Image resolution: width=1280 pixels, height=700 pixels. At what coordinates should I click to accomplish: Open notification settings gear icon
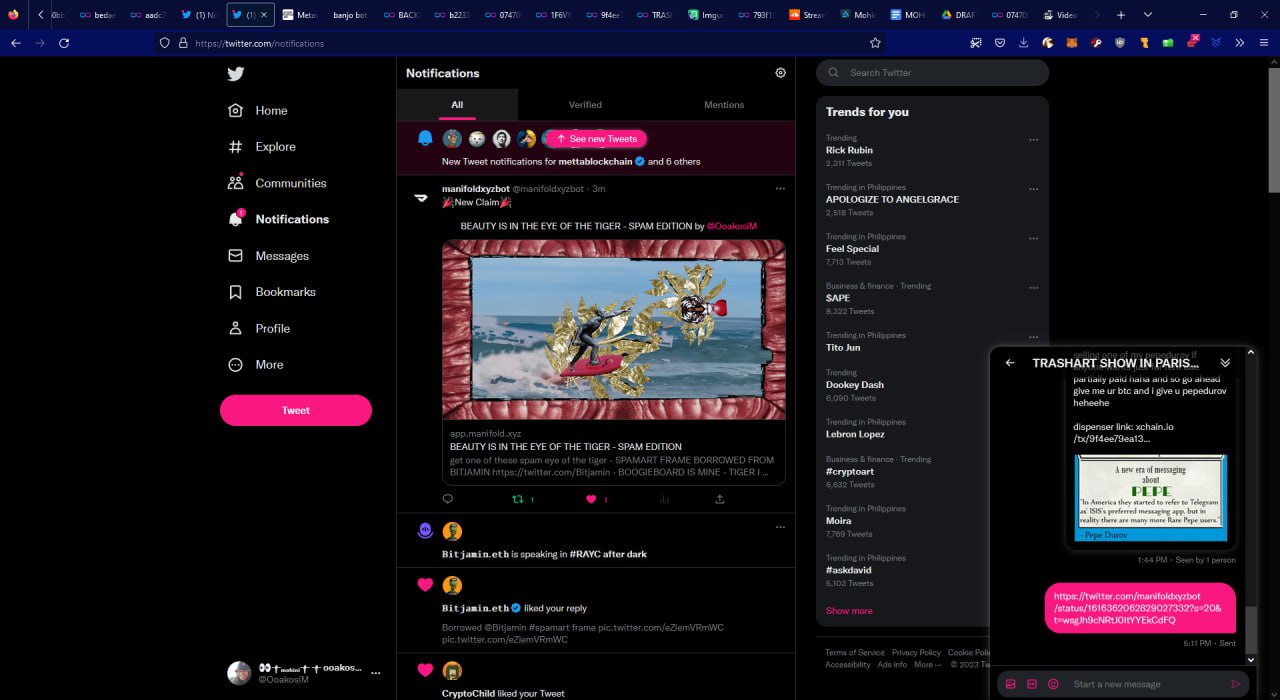780,73
